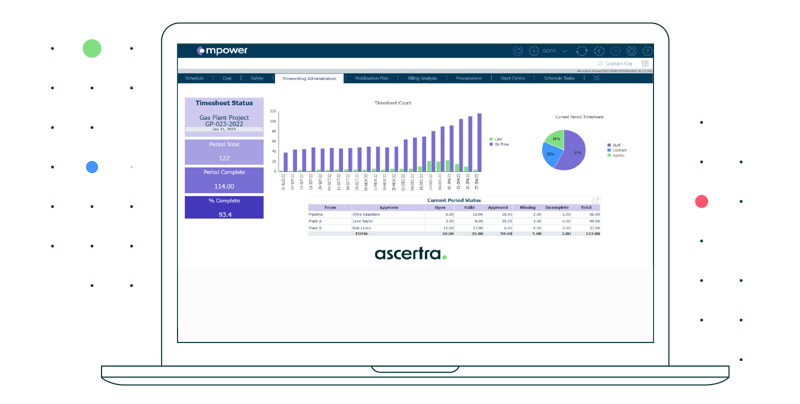Click the TOTAL row label
Image resolution: width=800 pixels, height=404 pixels.
point(362,234)
